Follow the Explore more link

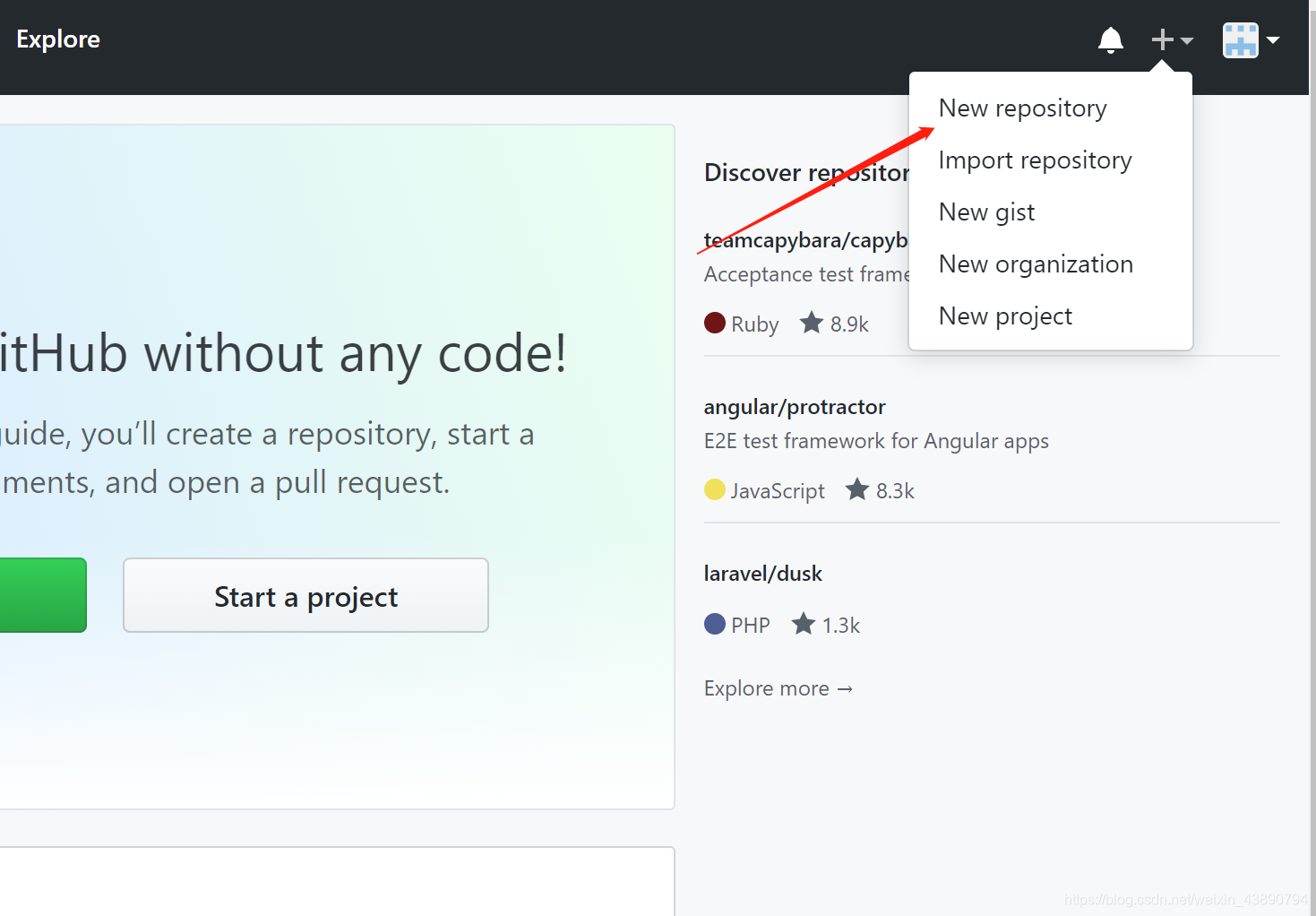778,688
